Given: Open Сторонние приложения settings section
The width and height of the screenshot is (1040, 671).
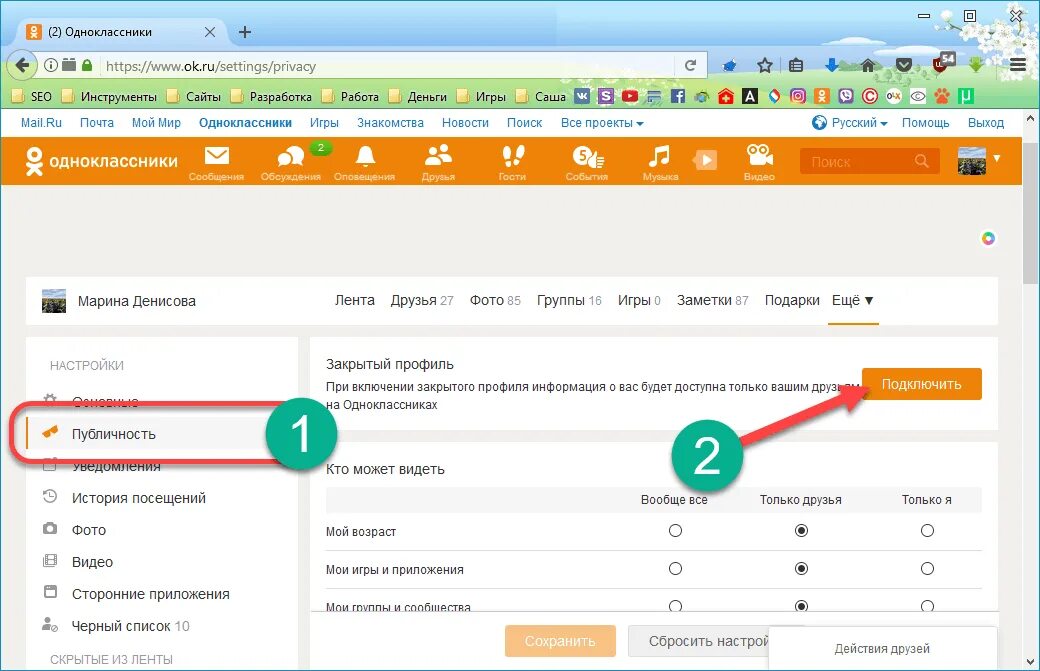Looking at the screenshot, I should (151, 594).
